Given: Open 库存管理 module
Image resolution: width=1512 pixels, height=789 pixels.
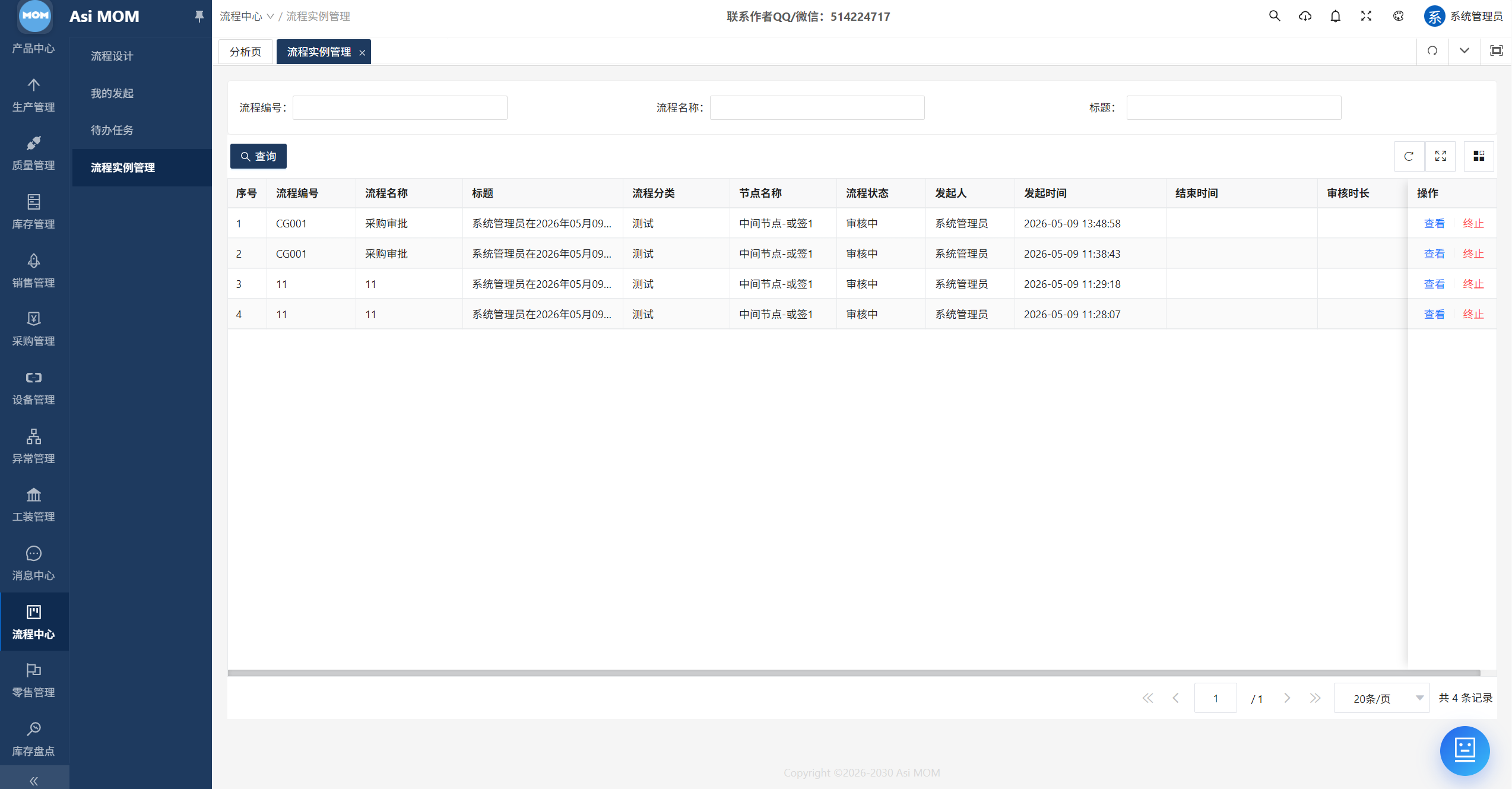Looking at the screenshot, I should click(x=34, y=212).
